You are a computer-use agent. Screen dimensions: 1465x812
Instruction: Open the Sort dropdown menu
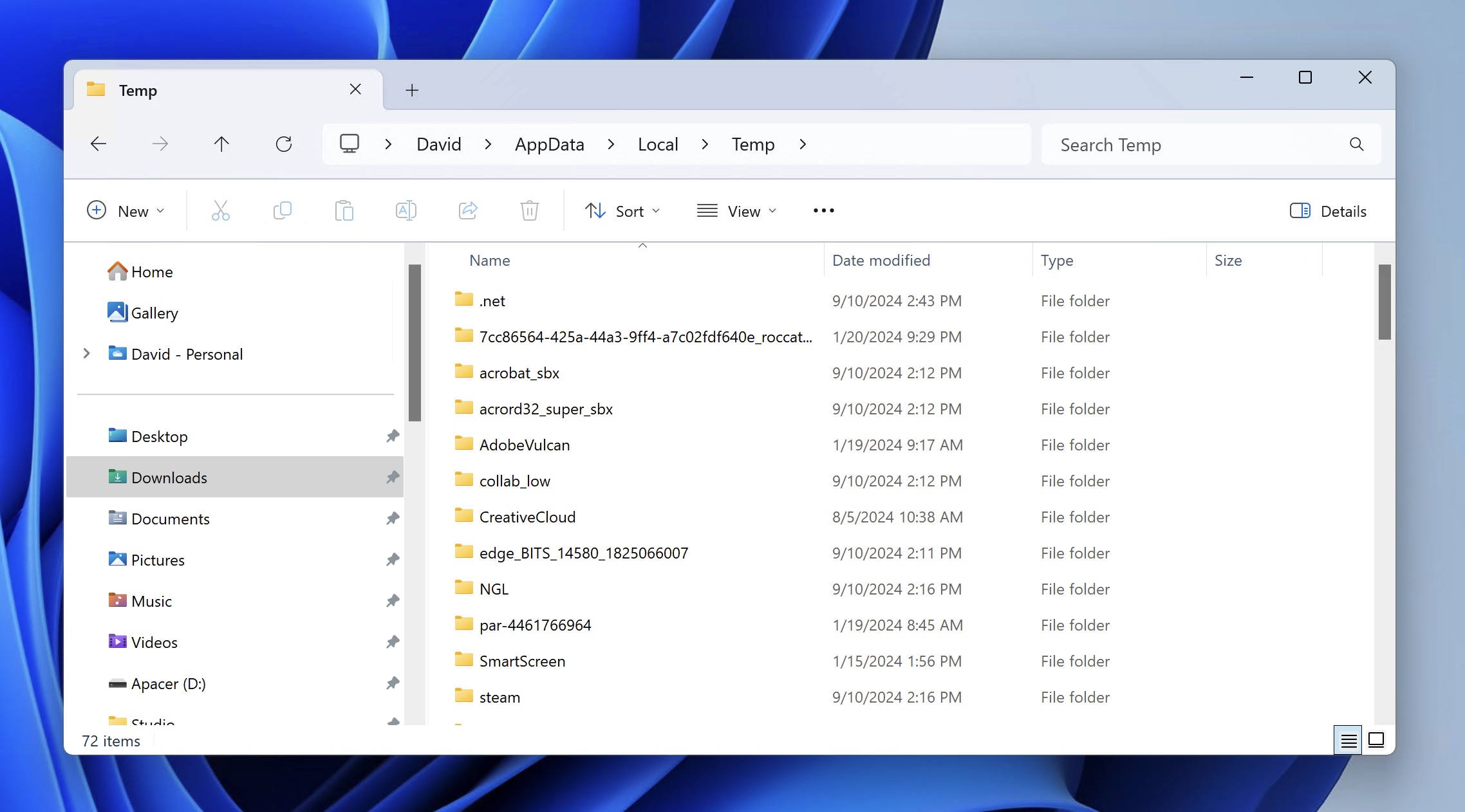coord(622,211)
